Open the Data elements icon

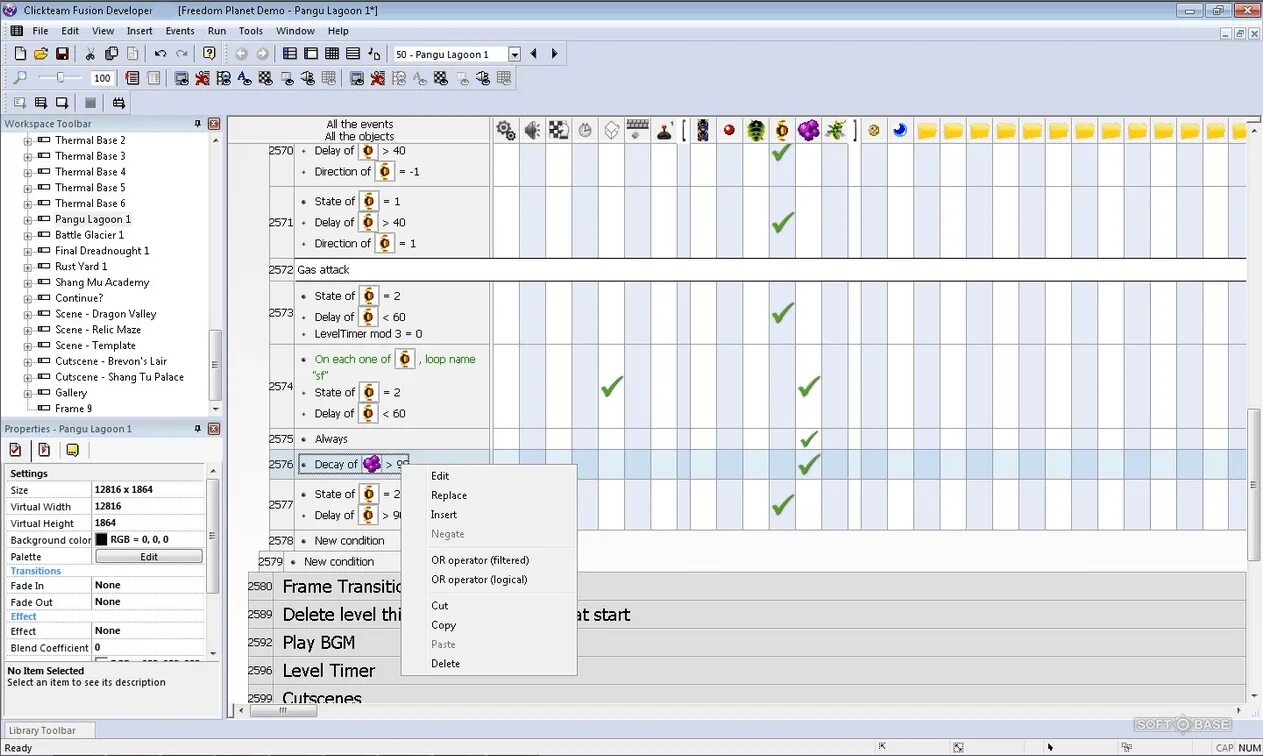[x=374, y=54]
